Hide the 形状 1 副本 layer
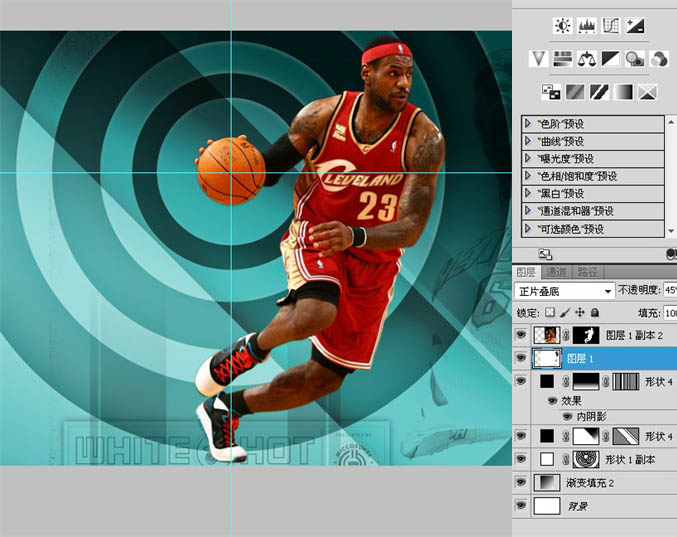 (x=521, y=459)
